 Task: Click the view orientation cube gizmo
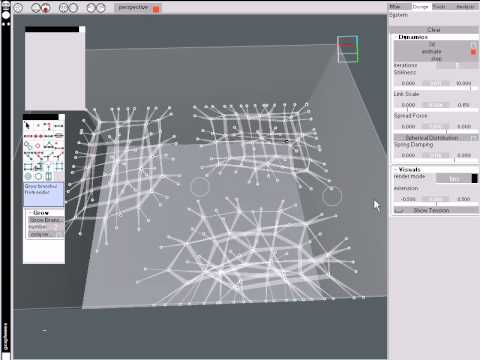click(348, 49)
